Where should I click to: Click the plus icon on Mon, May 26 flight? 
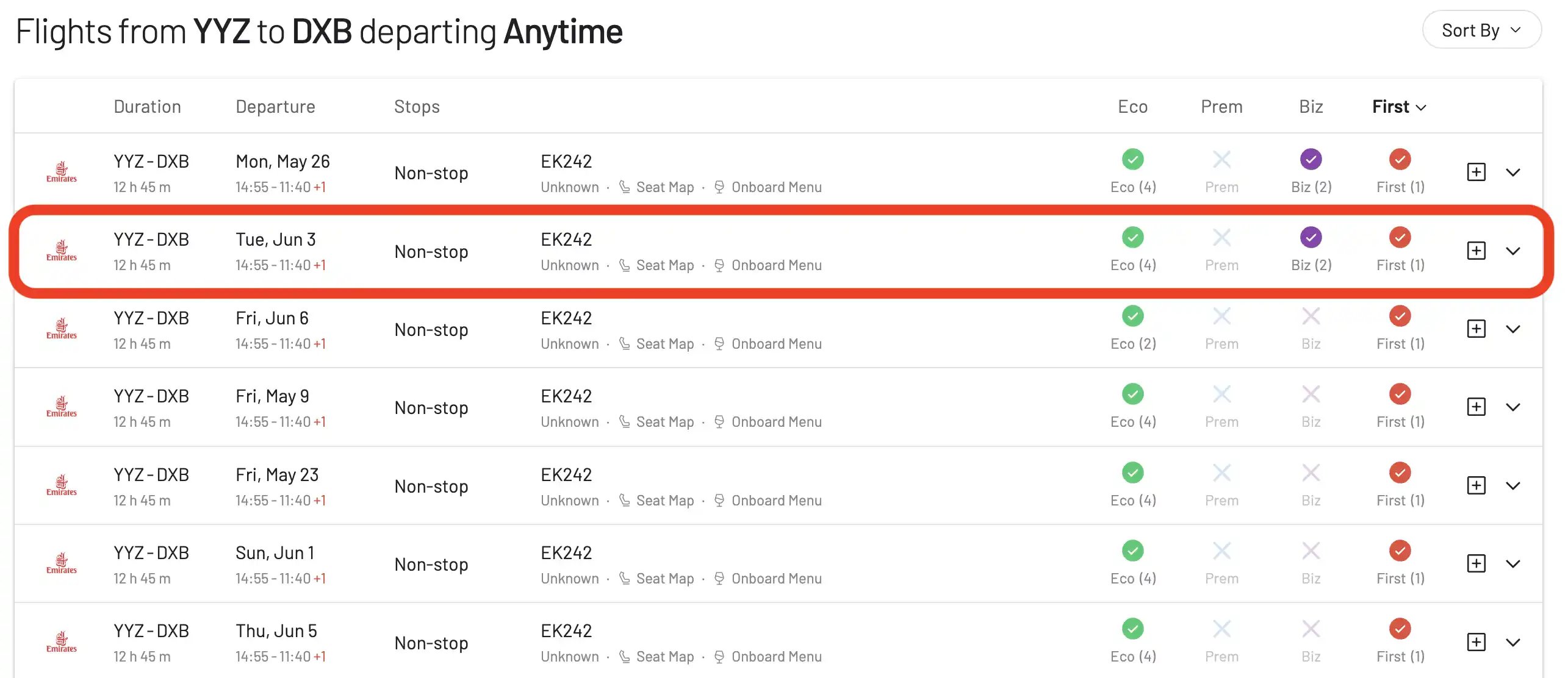coord(1476,172)
